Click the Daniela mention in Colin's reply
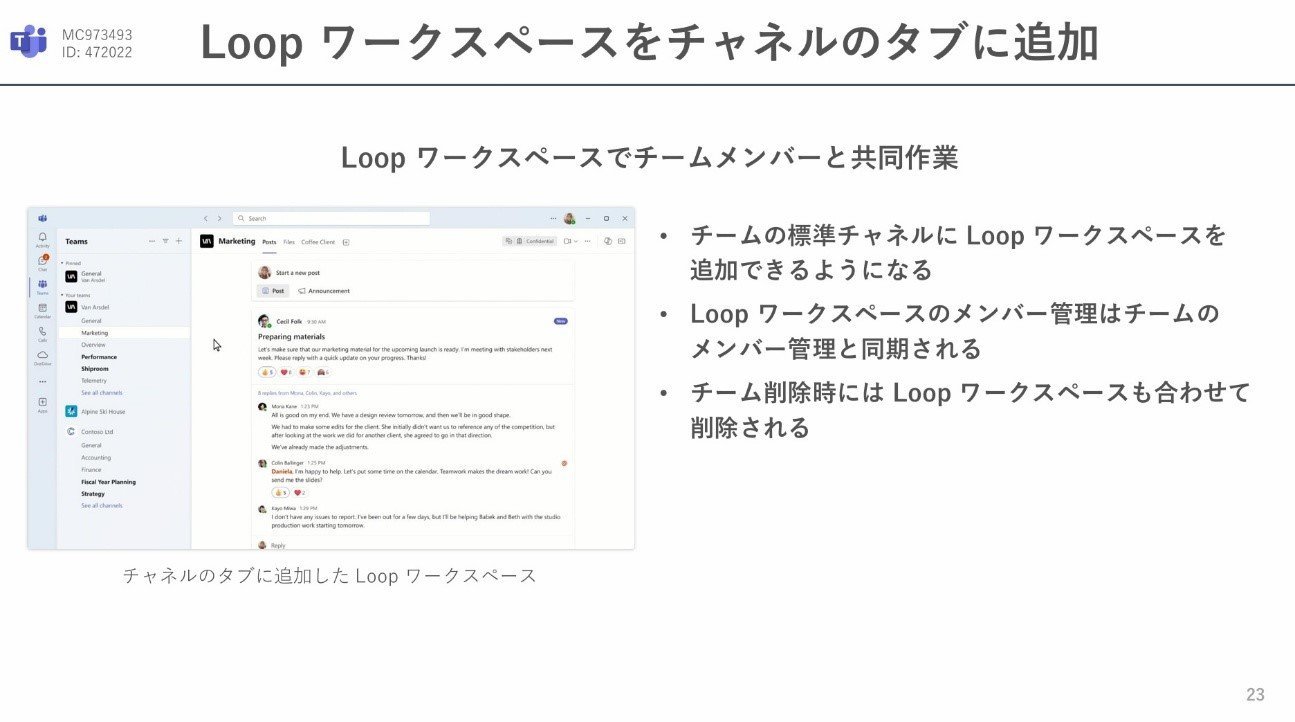 point(282,471)
